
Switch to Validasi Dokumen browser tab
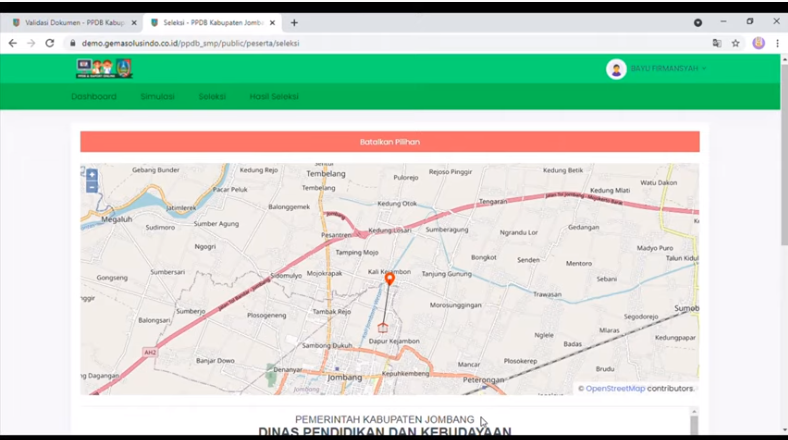tap(68, 22)
